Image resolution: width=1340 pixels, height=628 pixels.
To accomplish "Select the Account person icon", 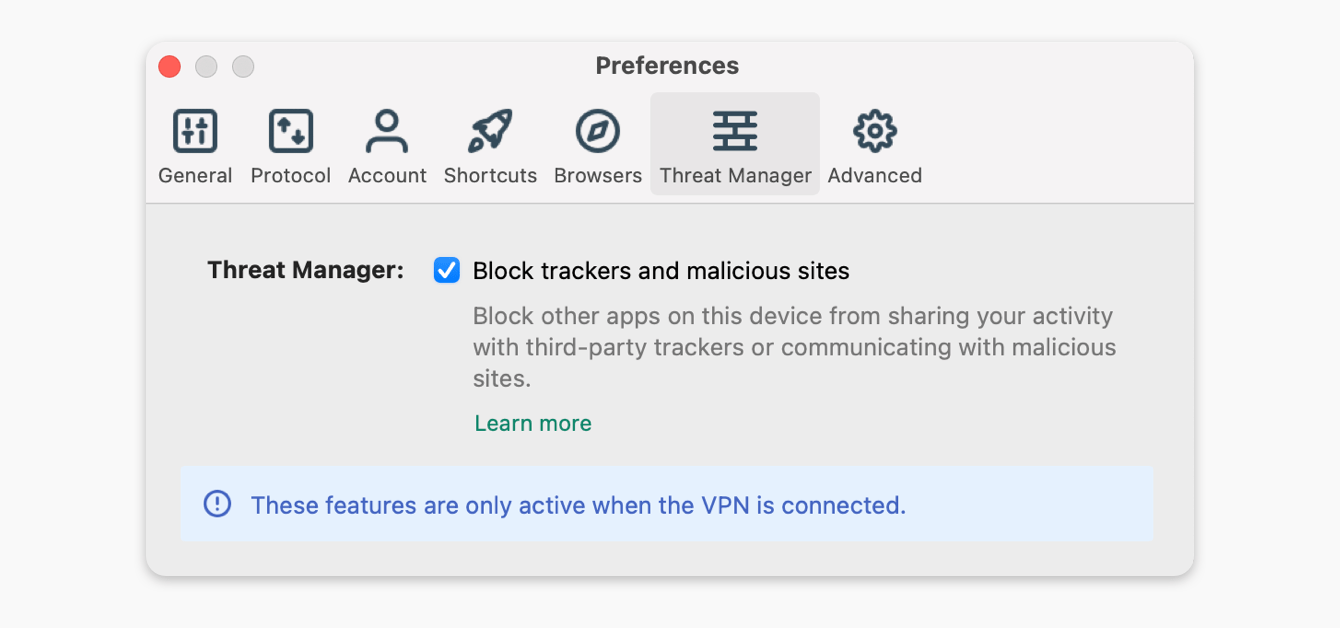I will pyautogui.click(x=387, y=130).
